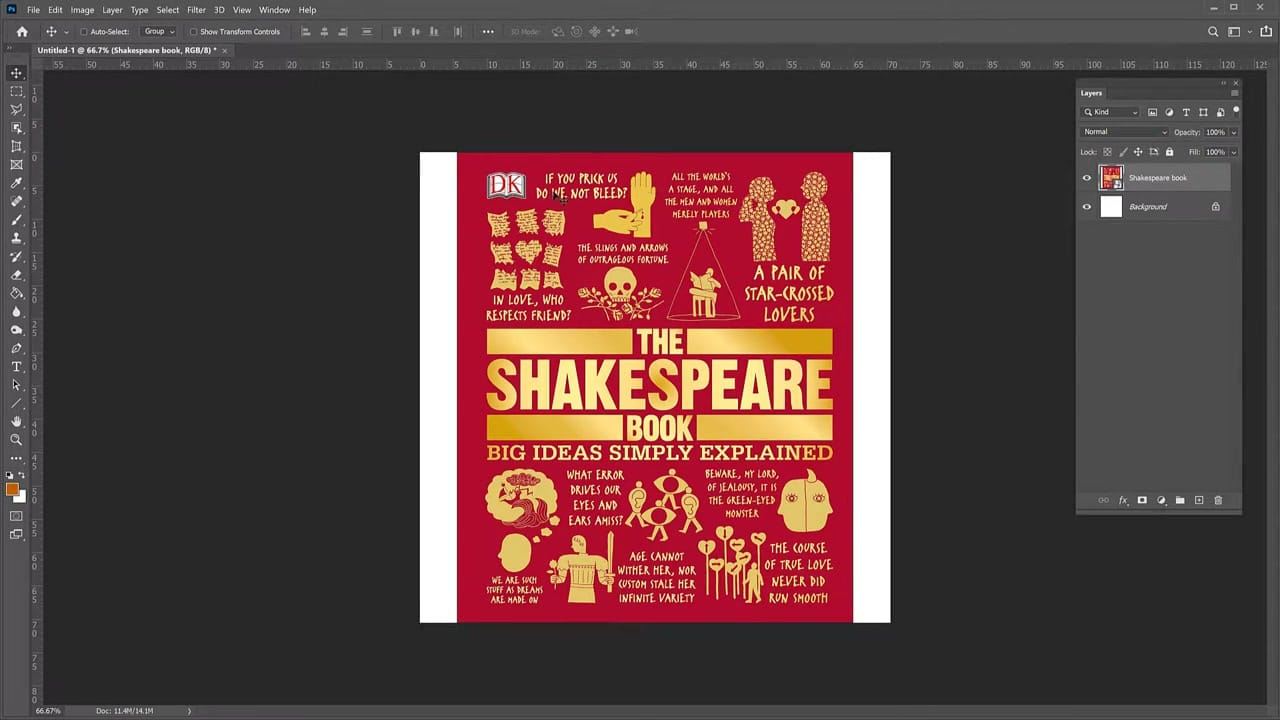The width and height of the screenshot is (1280, 720).
Task: Expand the Opacity value dropdown
Action: (1232, 131)
